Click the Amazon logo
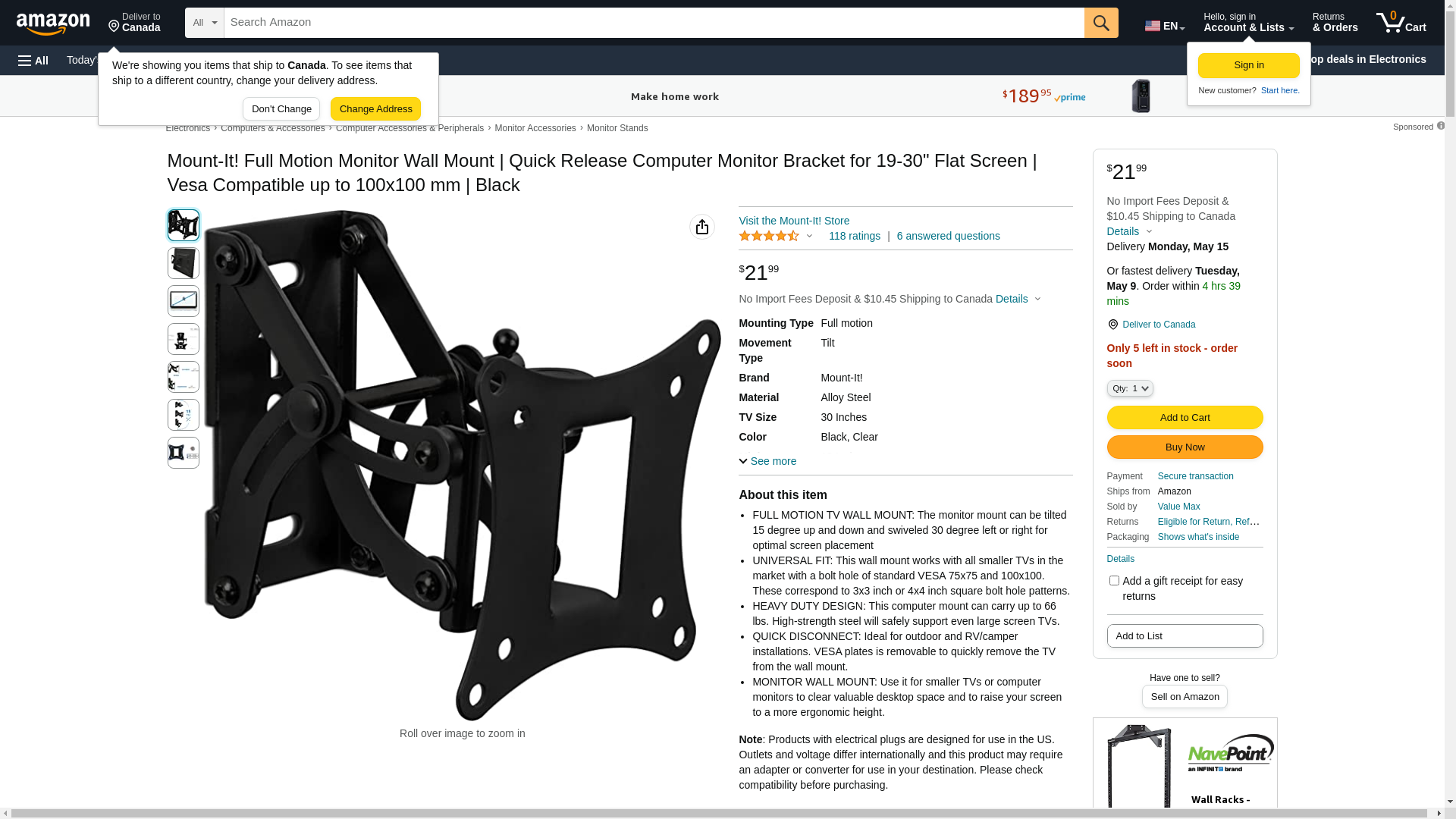This screenshot has width=1456, height=819. click(x=53, y=24)
